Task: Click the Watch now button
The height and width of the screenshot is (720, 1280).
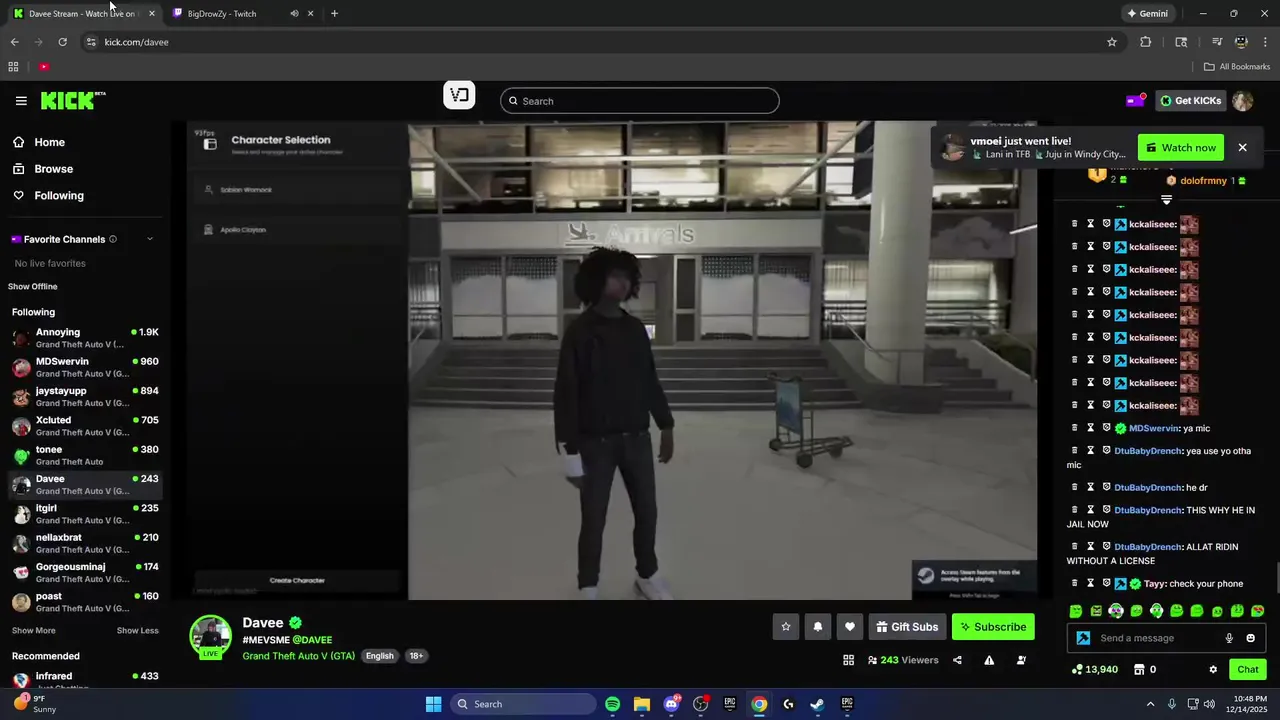Action: [x=1181, y=148]
